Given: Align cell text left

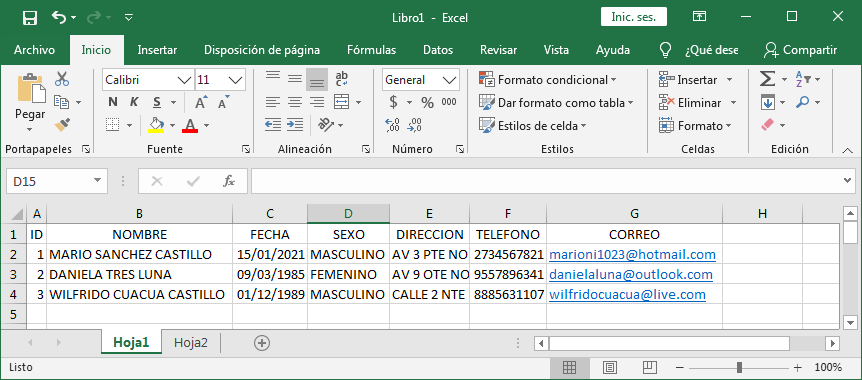Looking at the screenshot, I should point(273,102).
